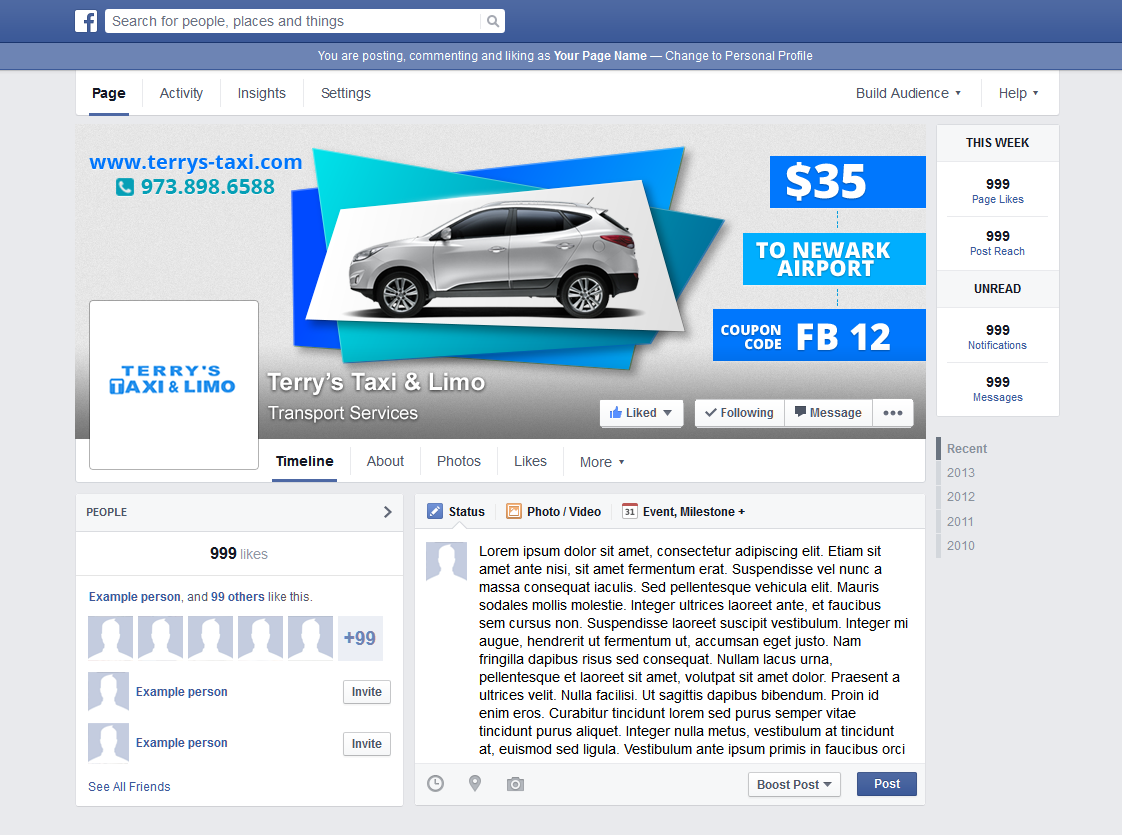View the Photos tab
The height and width of the screenshot is (835, 1122).
point(459,462)
